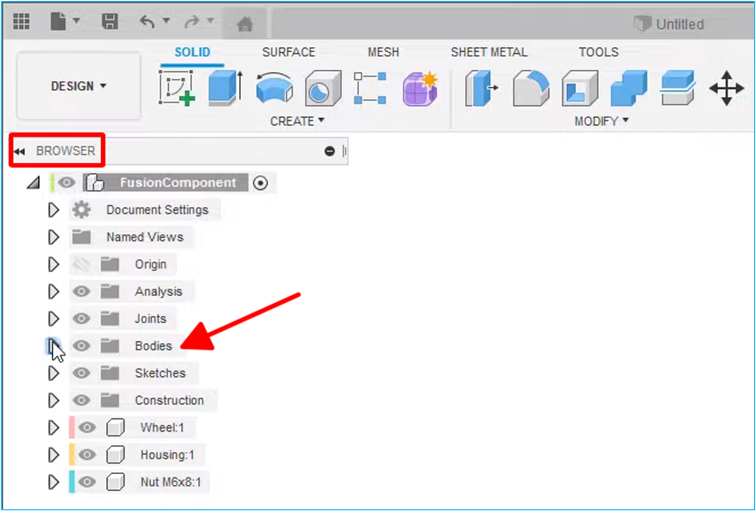Click the browser panel minus options button
Viewport: 756px width, 511px height.
click(329, 151)
